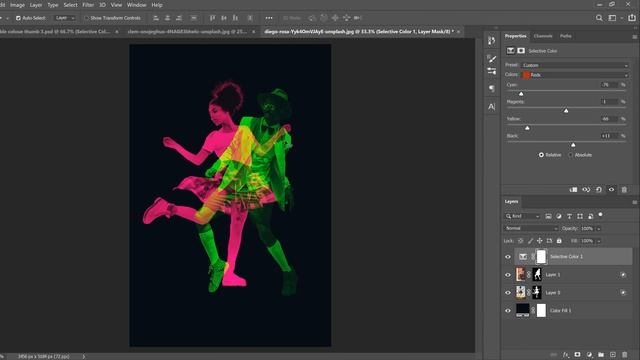
Task: Open the Layer menu
Action: click(x=36, y=5)
